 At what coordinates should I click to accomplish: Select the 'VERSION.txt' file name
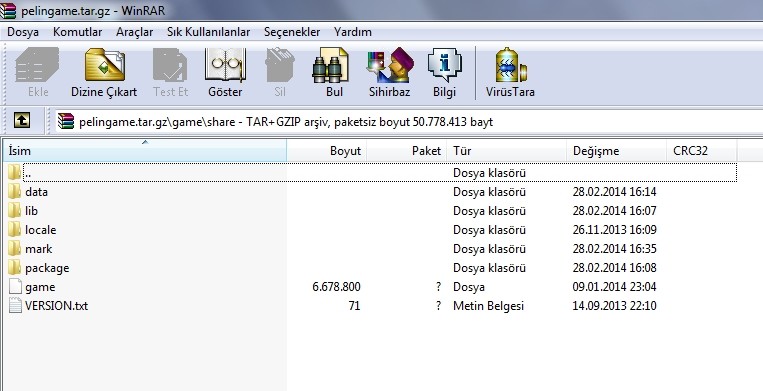[x=56, y=306]
